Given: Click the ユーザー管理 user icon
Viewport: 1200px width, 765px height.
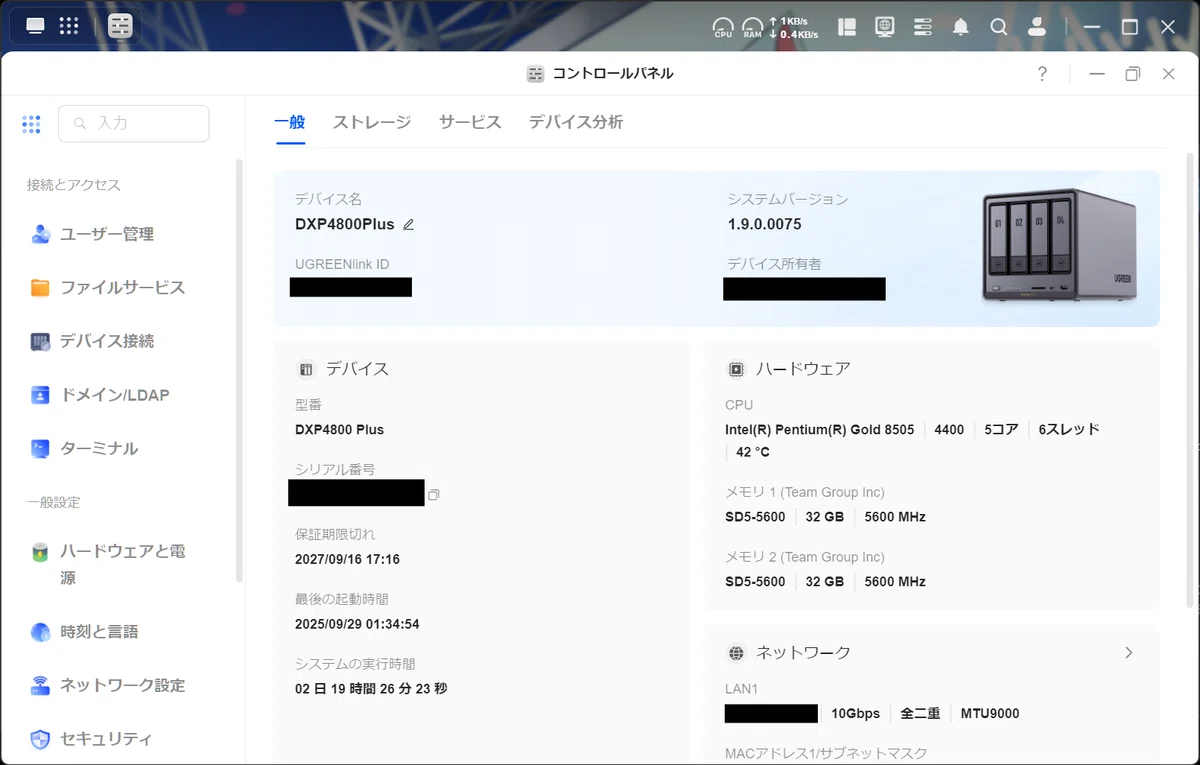Looking at the screenshot, I should (40, 235).
